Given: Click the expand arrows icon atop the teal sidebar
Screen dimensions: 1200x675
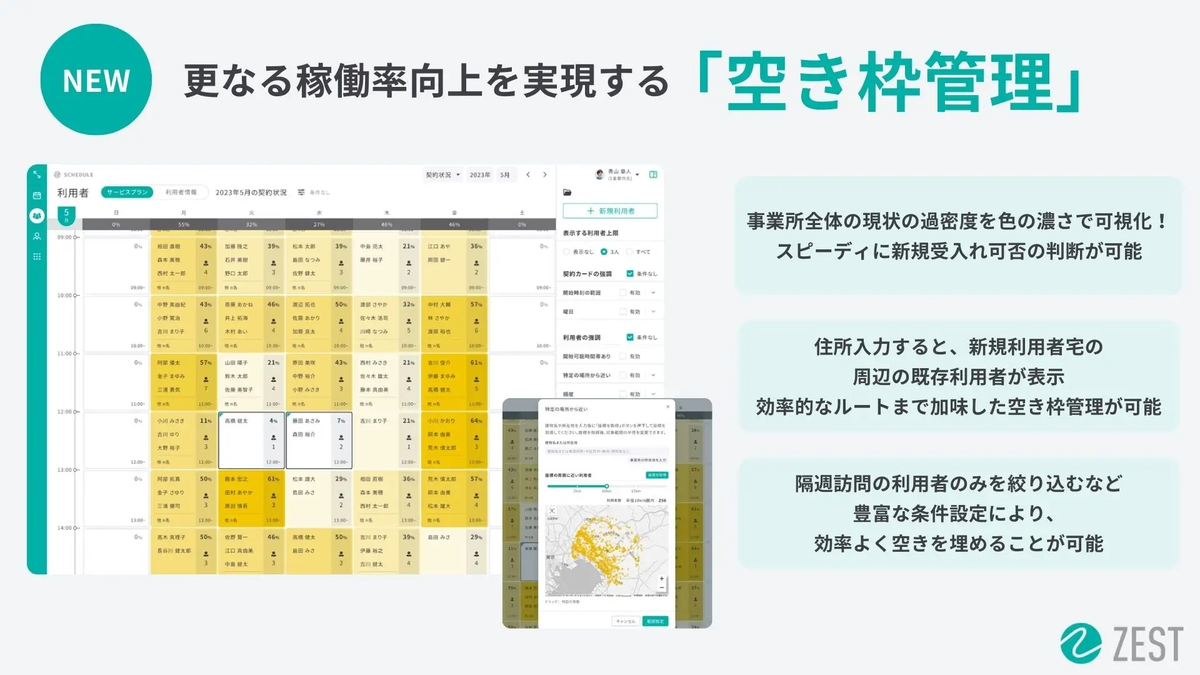Looking at the screenshot, I should click(x=37, y=174).
